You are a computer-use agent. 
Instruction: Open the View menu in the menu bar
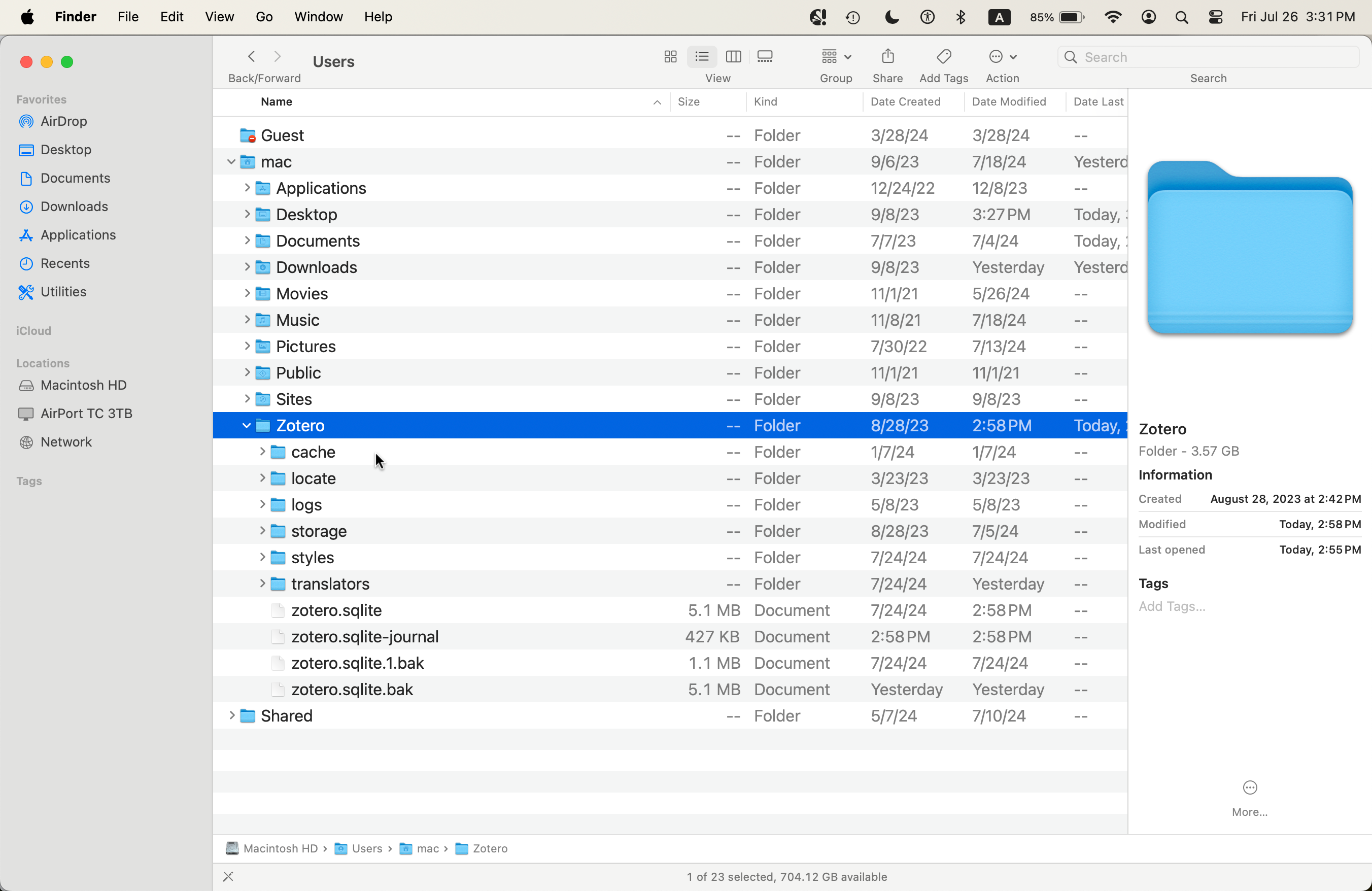[219, 17]
